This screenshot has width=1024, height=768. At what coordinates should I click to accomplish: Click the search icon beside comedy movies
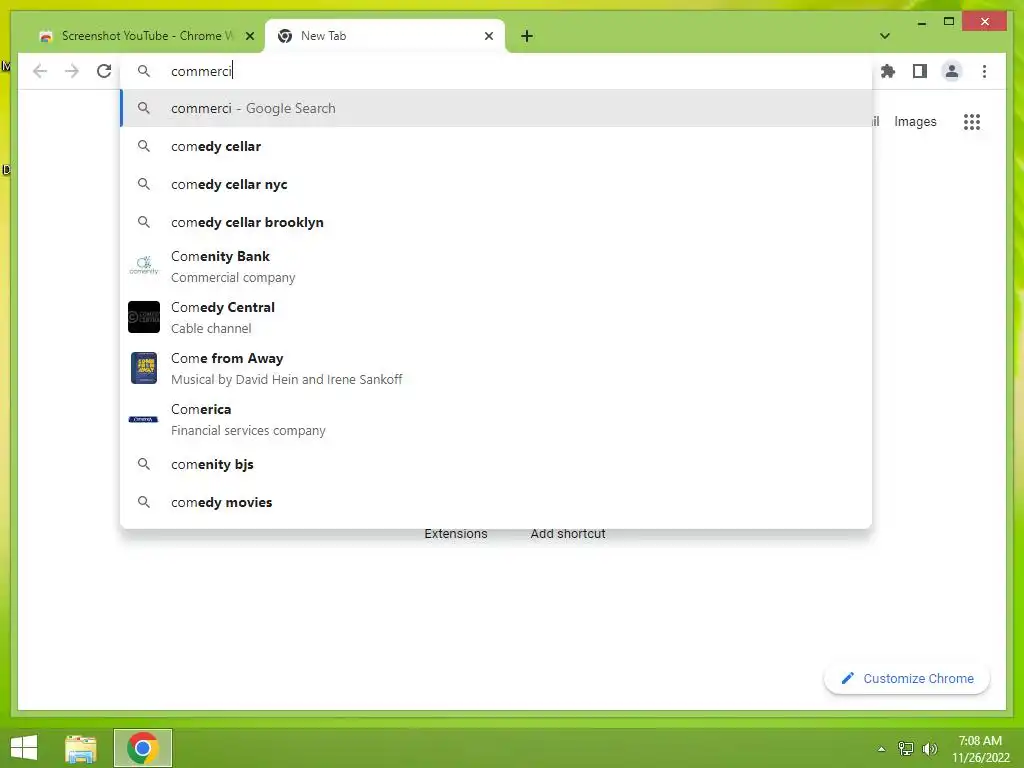[x=144, y=502]
